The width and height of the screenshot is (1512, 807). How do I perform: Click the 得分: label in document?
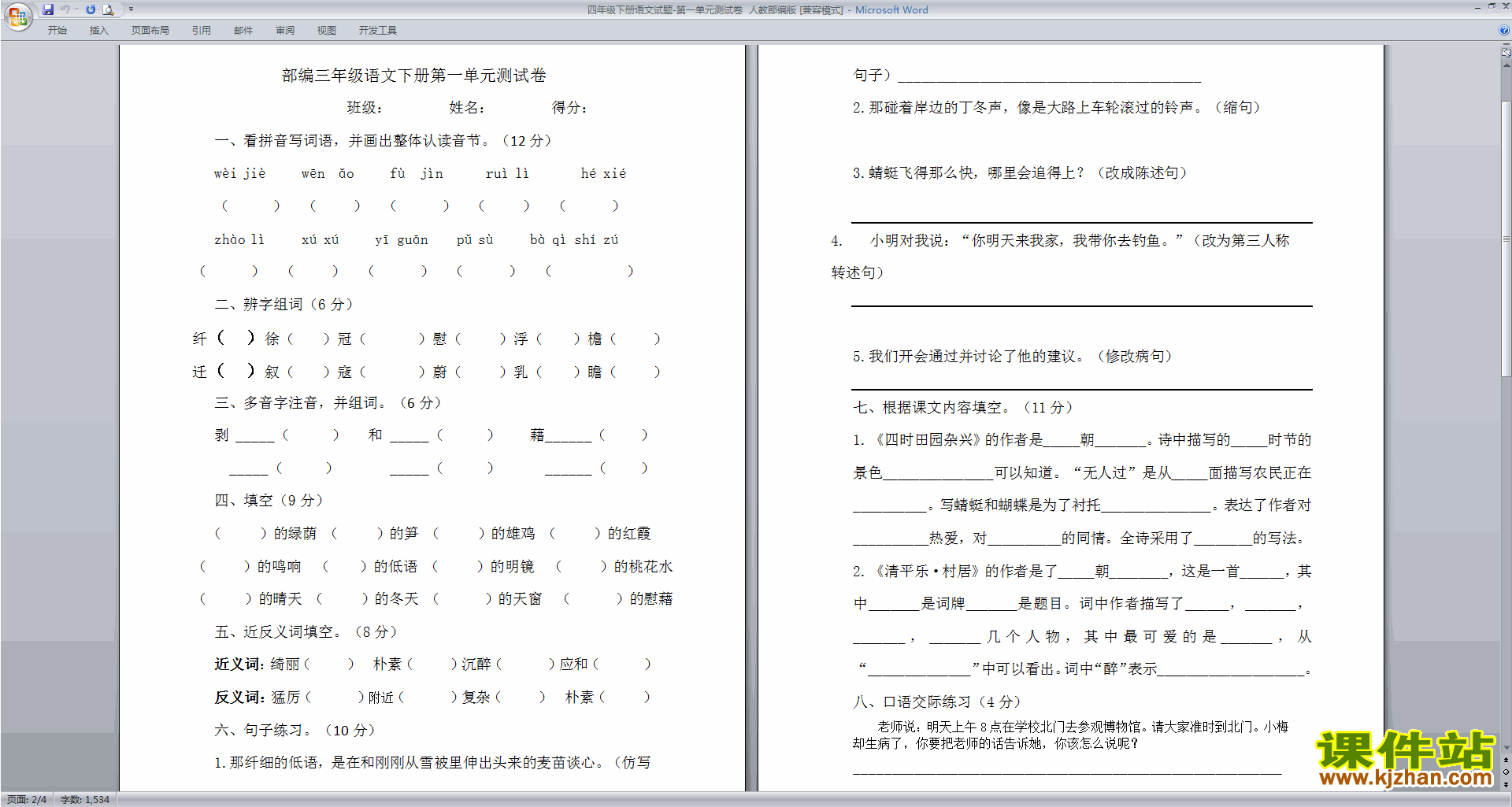[x=569, y=108]
